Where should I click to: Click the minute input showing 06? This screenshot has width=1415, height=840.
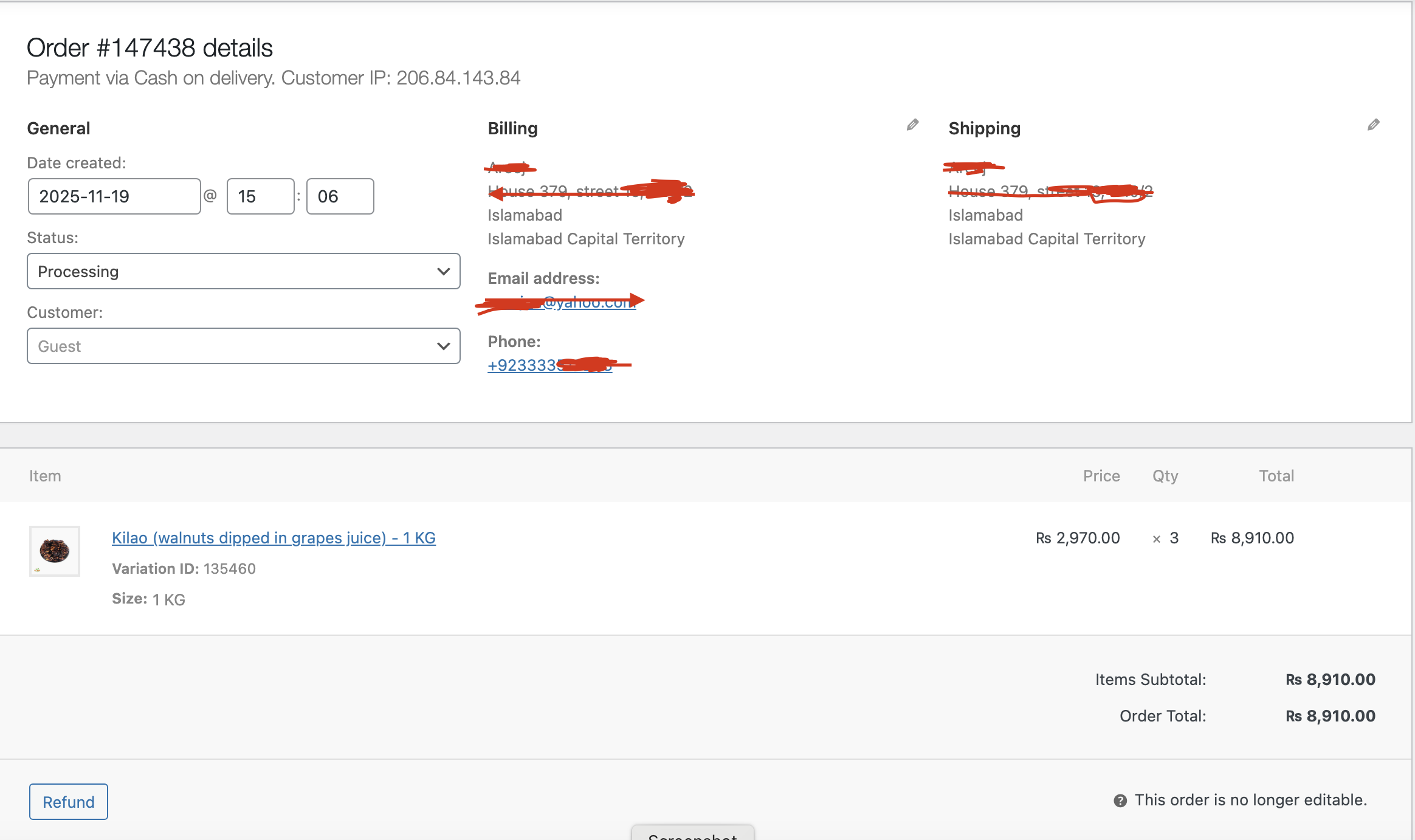click(340, 196)
